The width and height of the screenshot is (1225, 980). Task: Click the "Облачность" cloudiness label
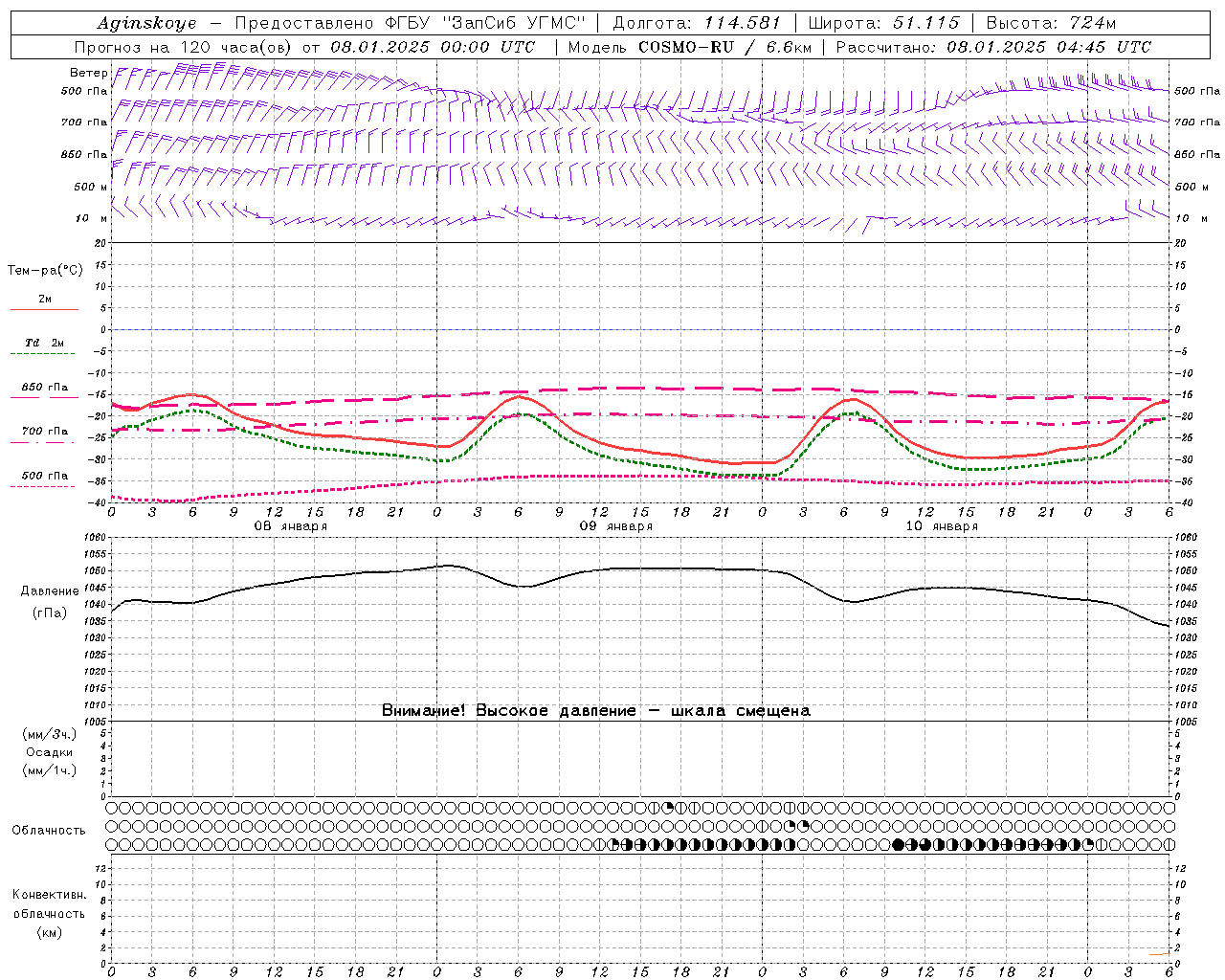[49, 831]
